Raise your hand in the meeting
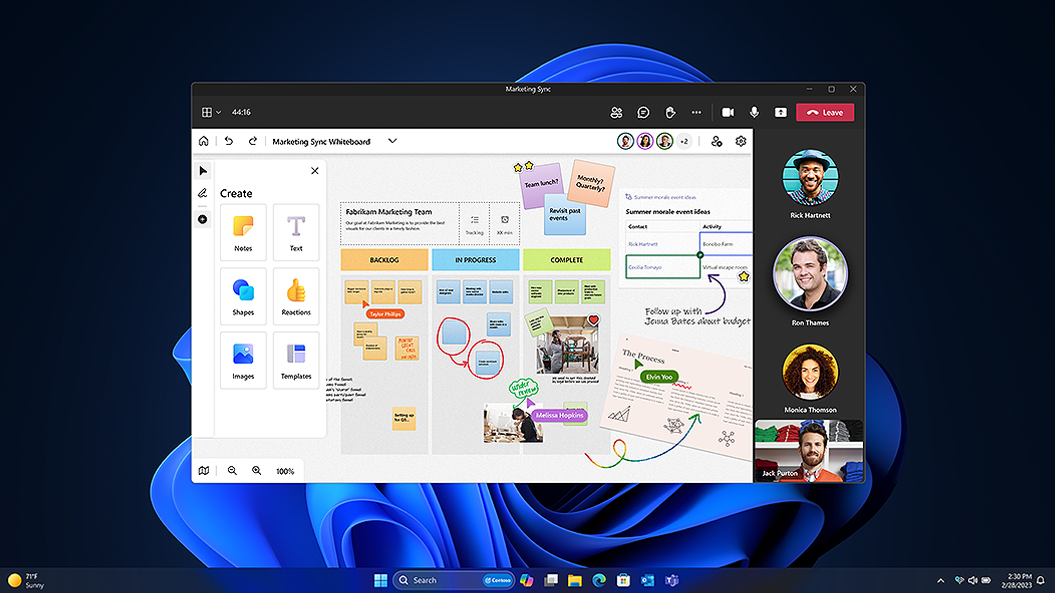 pyautogui.click(x=671, y=113)
